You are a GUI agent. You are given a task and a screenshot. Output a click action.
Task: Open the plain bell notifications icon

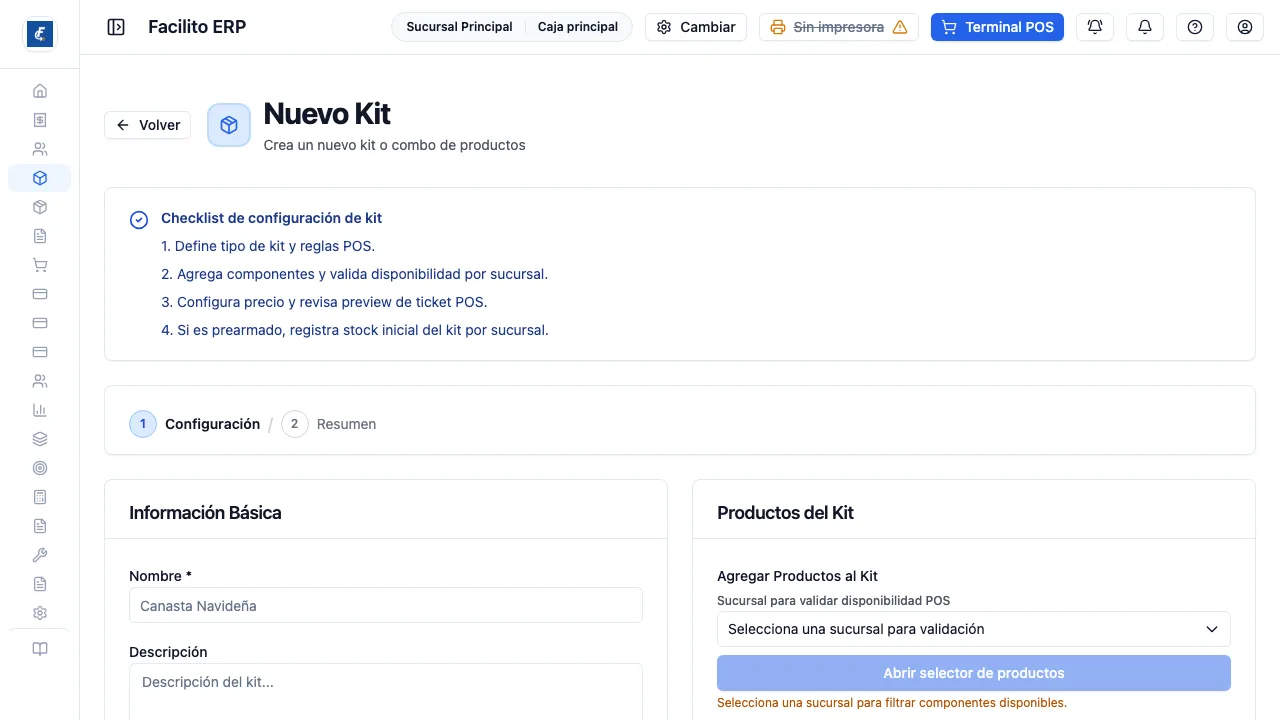1145,27
